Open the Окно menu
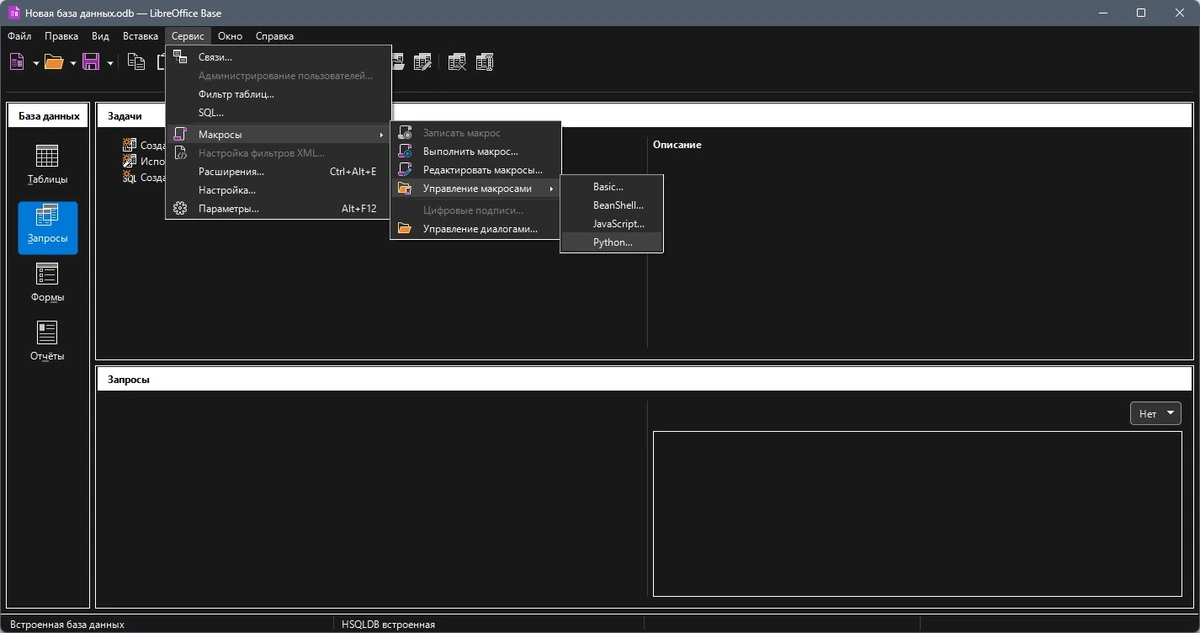Screen dimensions: 1200x633 tap(230, 36)
